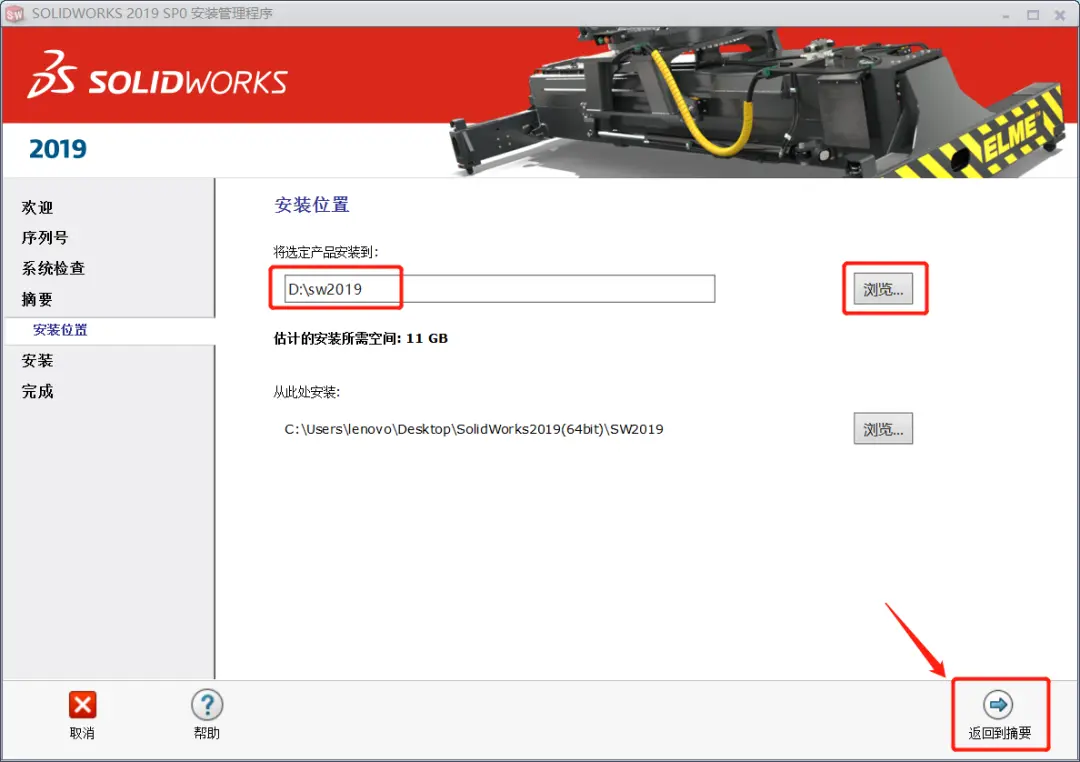
Task: Click the source path C:\Users\lenovo\Desktop text
Action: click(474, 429)
